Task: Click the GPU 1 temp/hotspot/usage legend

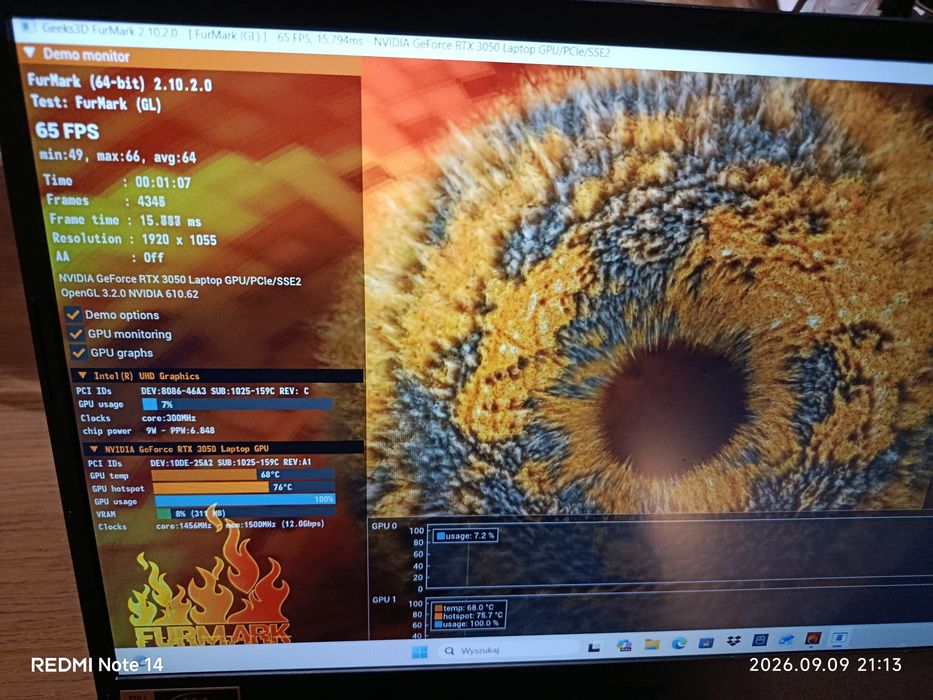Action: (469, 615)
